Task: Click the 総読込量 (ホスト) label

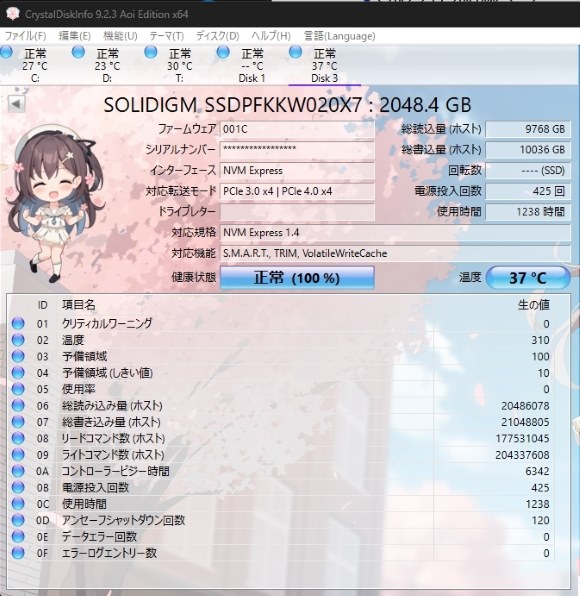Action: coord(441,129)
